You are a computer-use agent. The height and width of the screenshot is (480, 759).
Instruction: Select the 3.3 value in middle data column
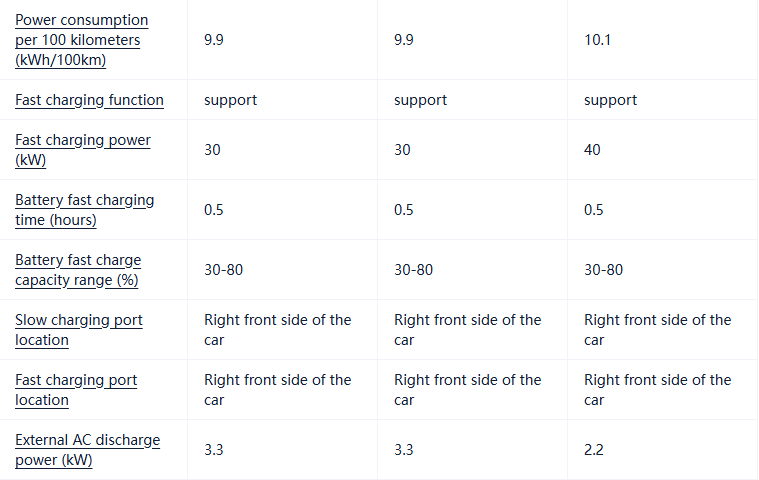[x=404, y=450]
